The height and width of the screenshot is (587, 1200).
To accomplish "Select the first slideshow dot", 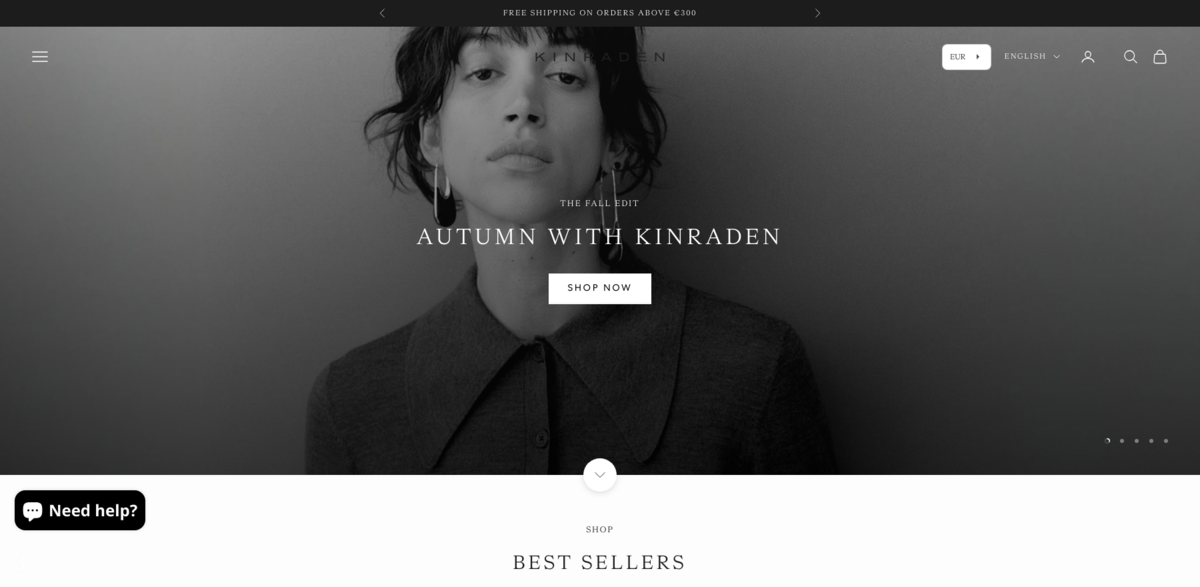I will (1107, 440).
